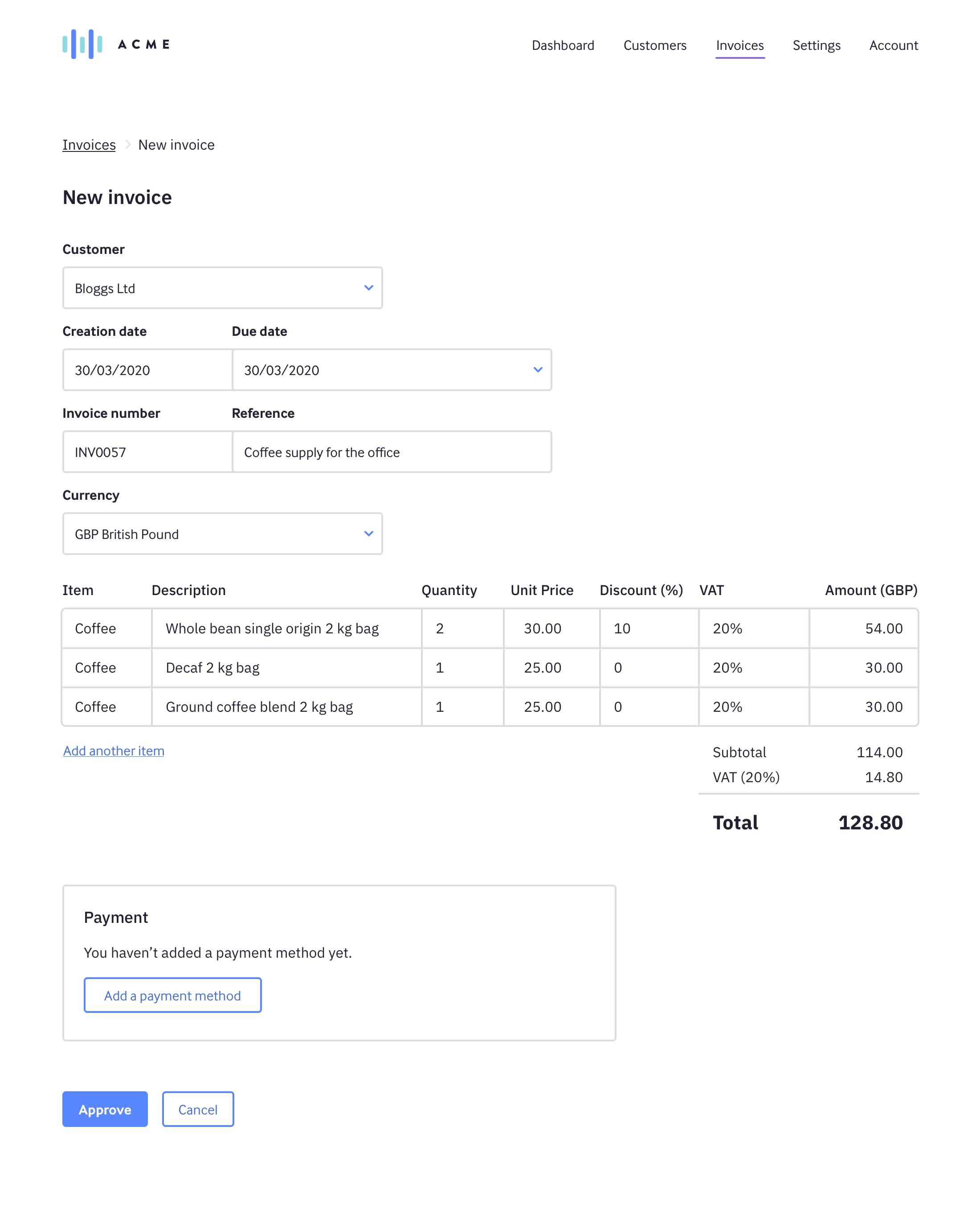The image size is (980, 1216).
Task: Open the Customers nav item
Action: [654, 45]
